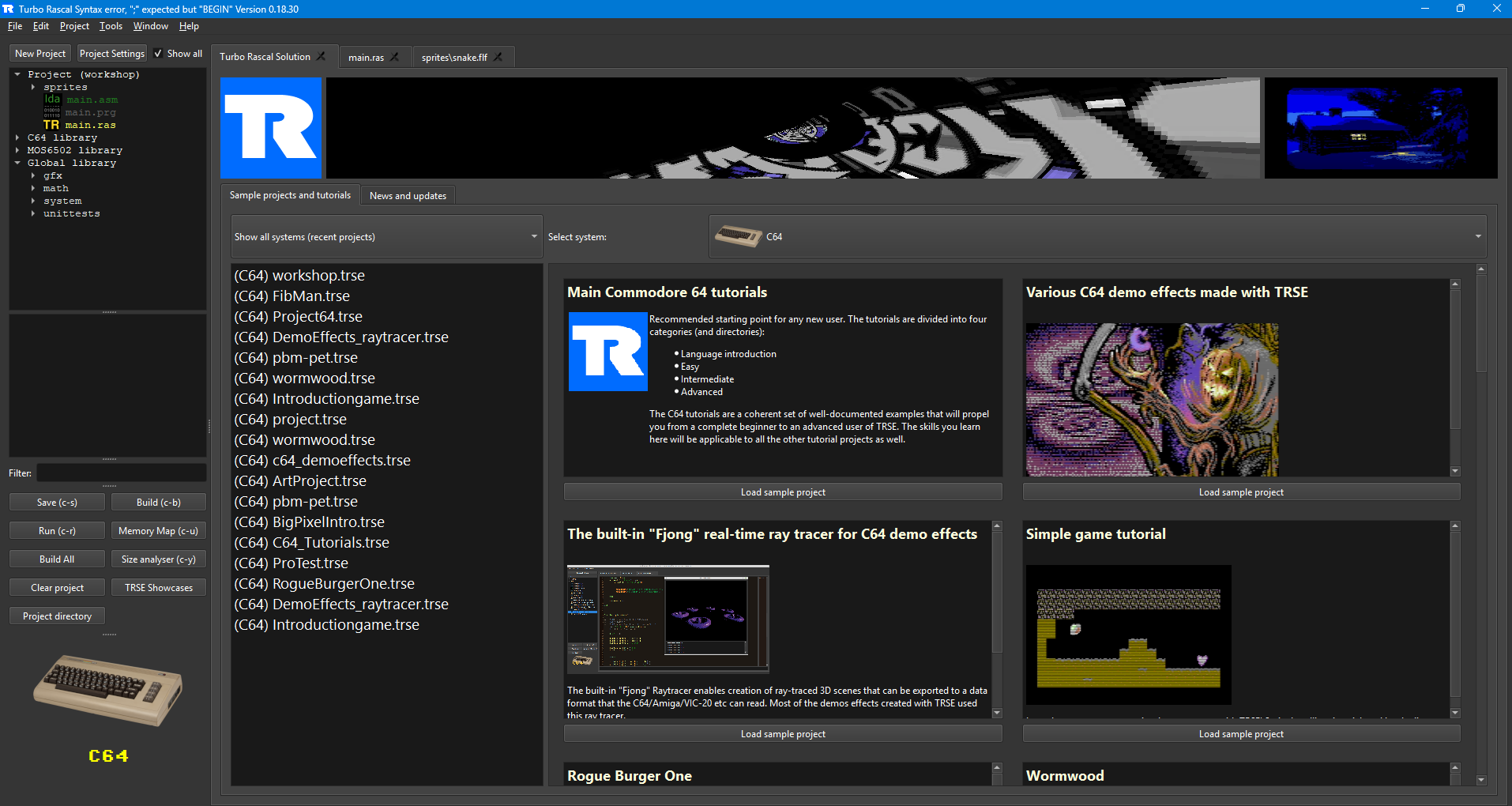Select (C64) FibMan.trse project

coord(291,296)
